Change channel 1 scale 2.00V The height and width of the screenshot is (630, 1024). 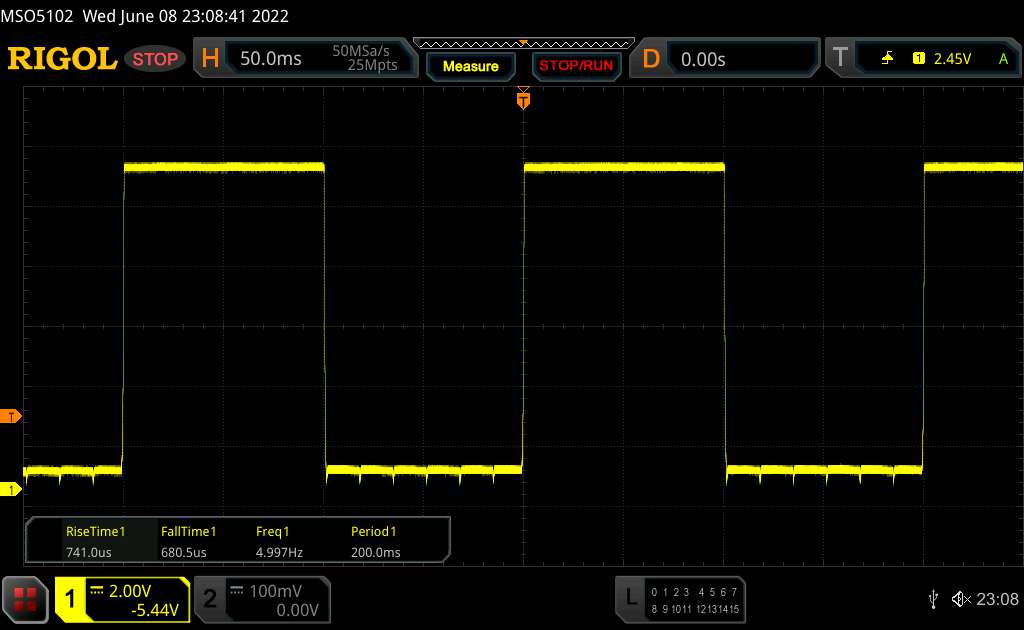(129, 591)
